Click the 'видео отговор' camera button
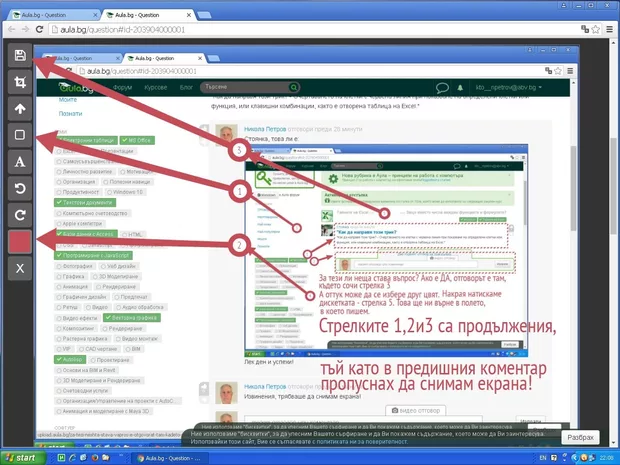620x465 pixels. (416, 410)
